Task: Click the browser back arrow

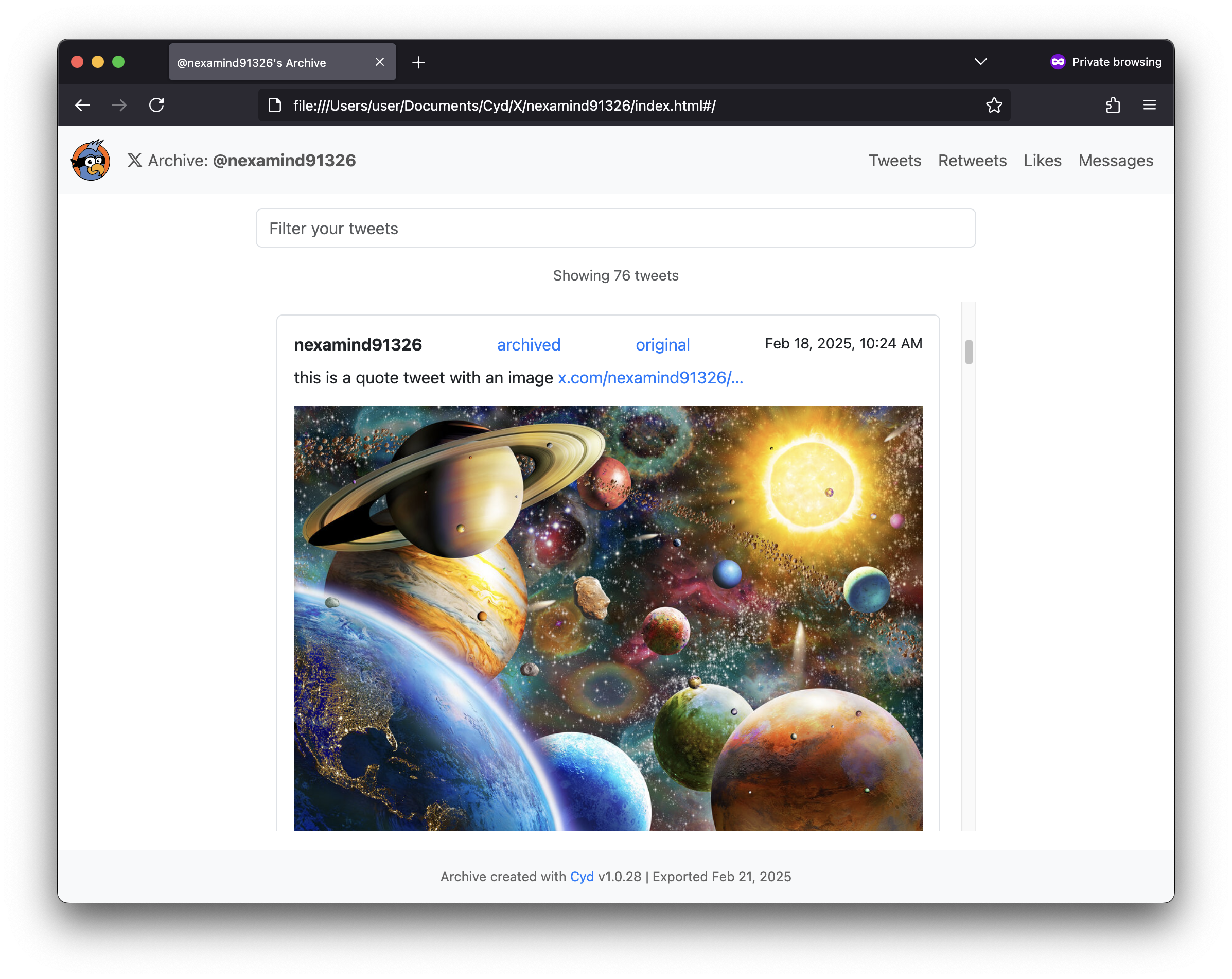Action: 82,105
